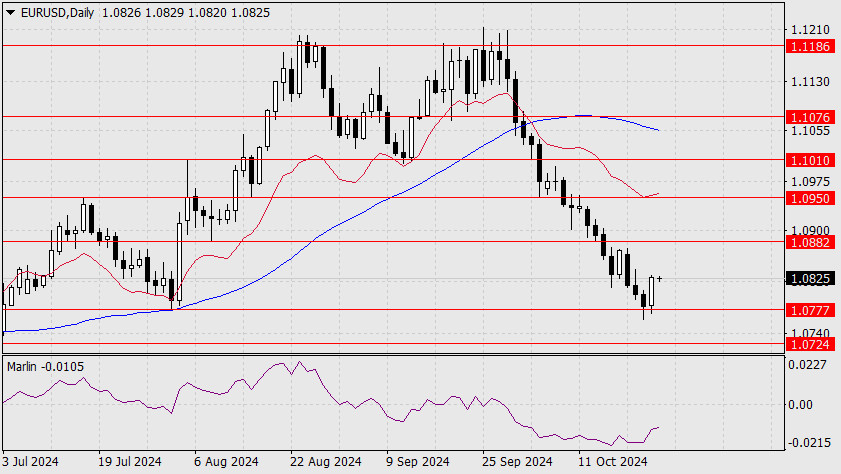Image resolution: width=841 pixels, height=474 pixels.
Task: Click the 25 Sep 2024 date marker
Action: 517,462
